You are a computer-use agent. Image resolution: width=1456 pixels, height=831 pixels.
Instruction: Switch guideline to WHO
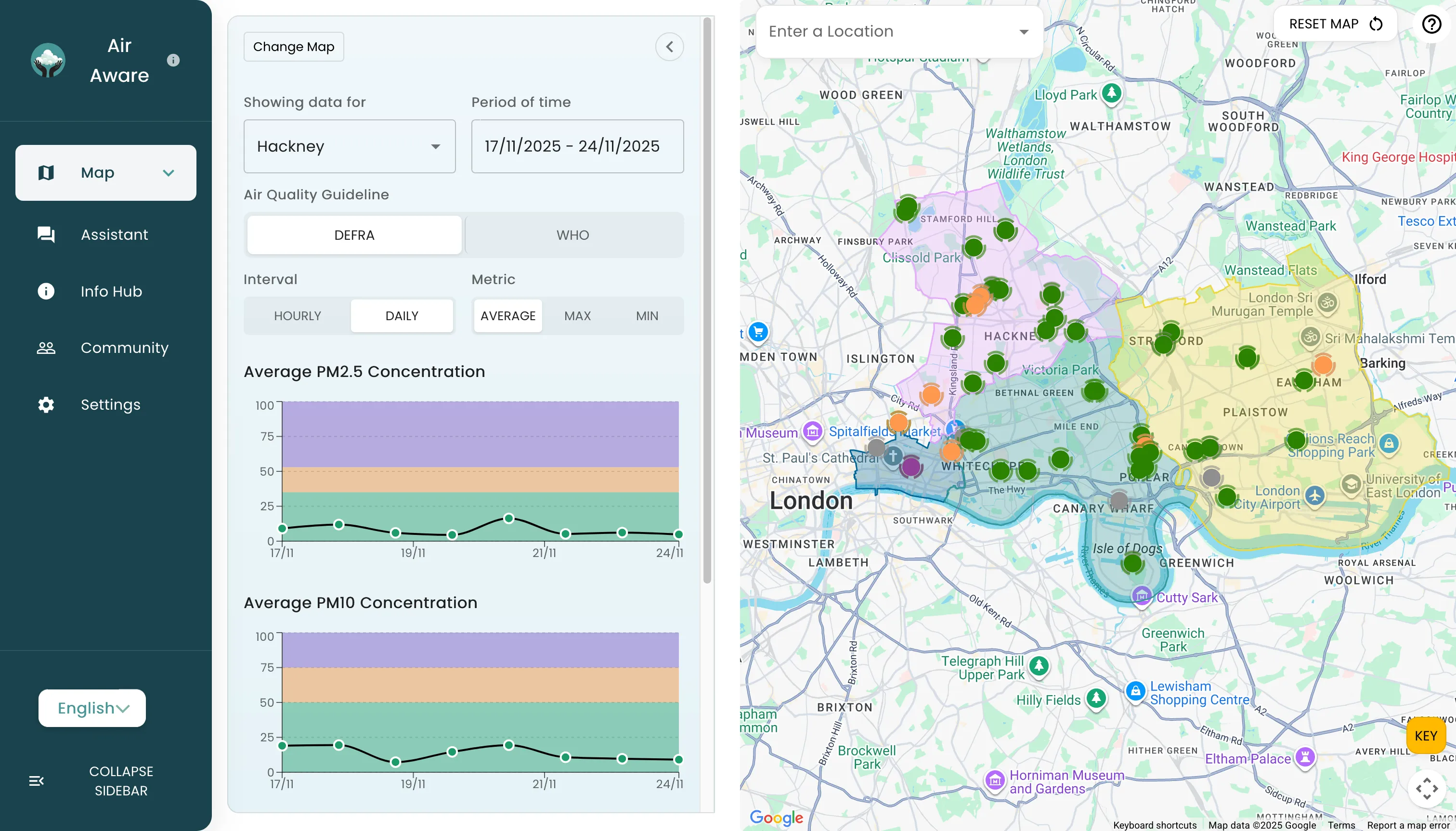[573, 235]
